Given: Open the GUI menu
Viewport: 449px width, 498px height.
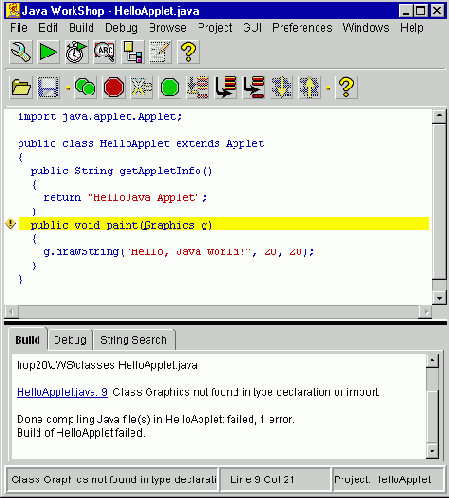Looking at the screenshot, I should 252,28.
